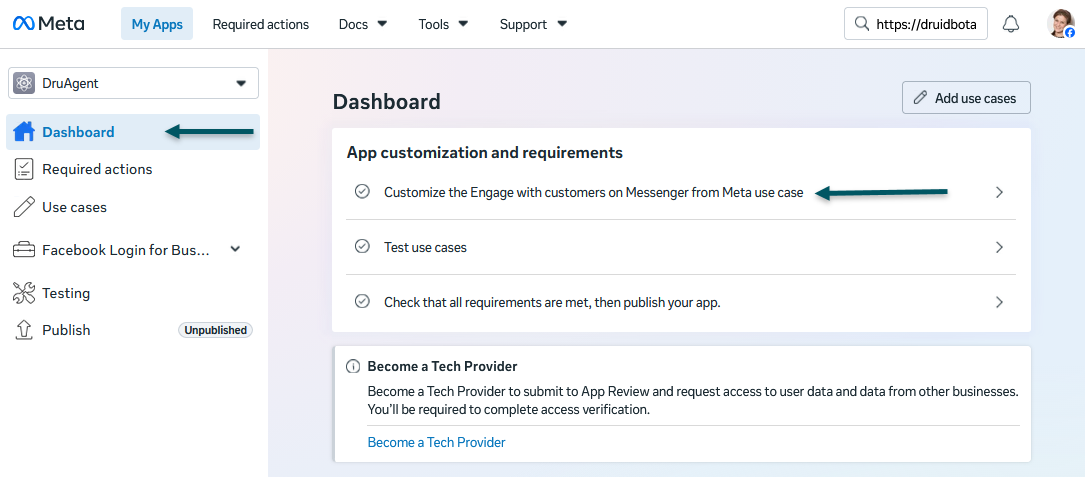The image size is (1085, 477).
Task: Expand chevron on Test use cases row
Action: tap(999, 247)
